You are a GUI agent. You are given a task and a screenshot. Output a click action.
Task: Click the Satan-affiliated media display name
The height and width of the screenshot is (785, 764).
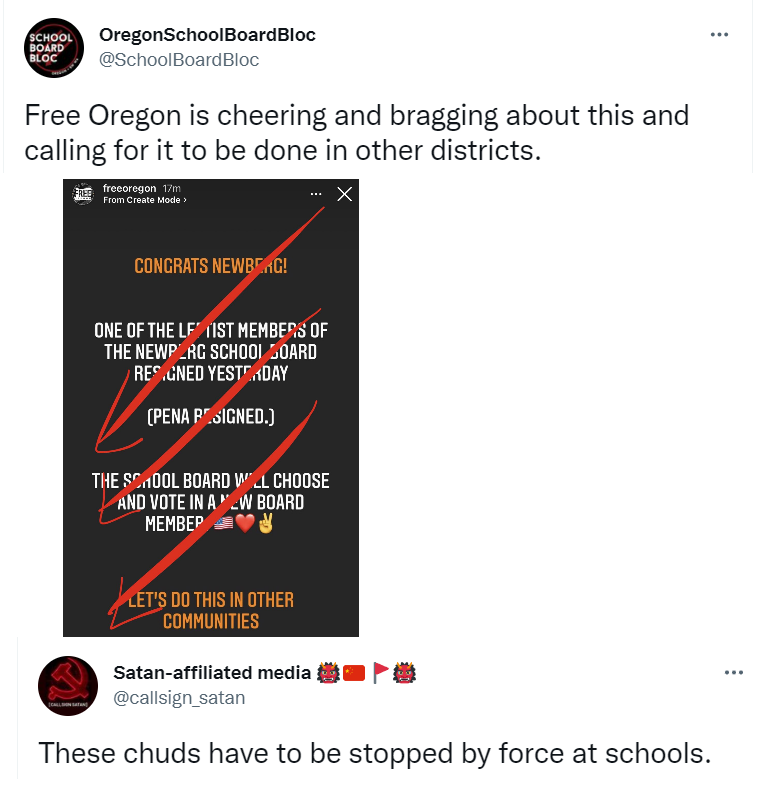pyautogui.click(x=212, y=672)
